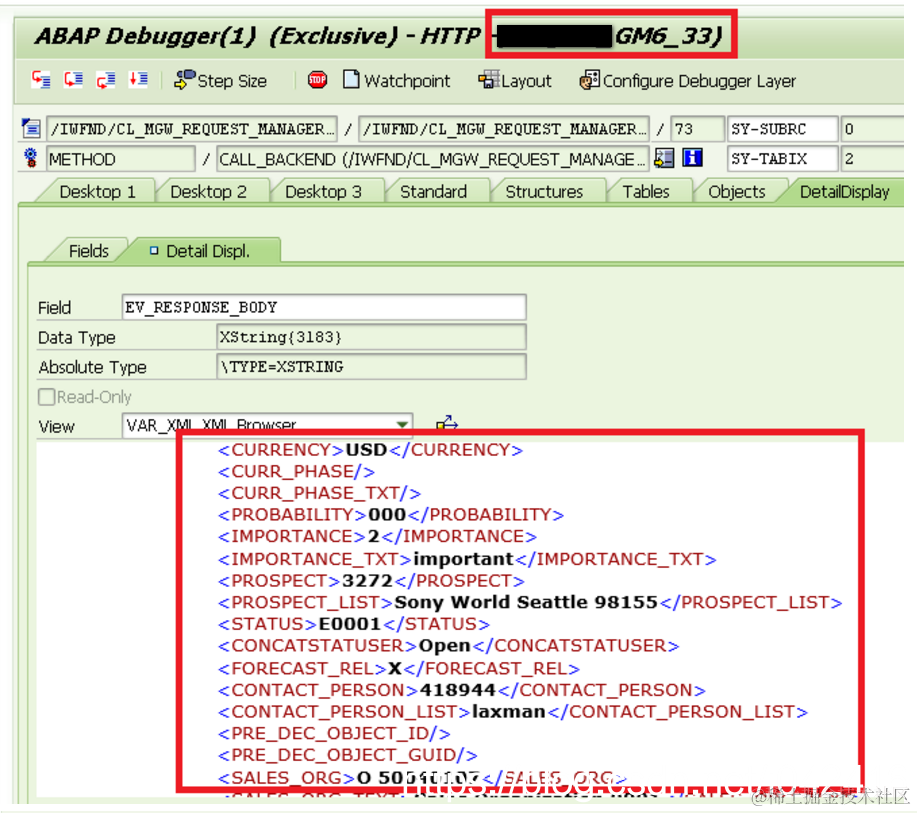Click the PRE_DEC_OBJECT_ID XML tag
This screenshot has width=917, height=813.
(x=334, y=733)
